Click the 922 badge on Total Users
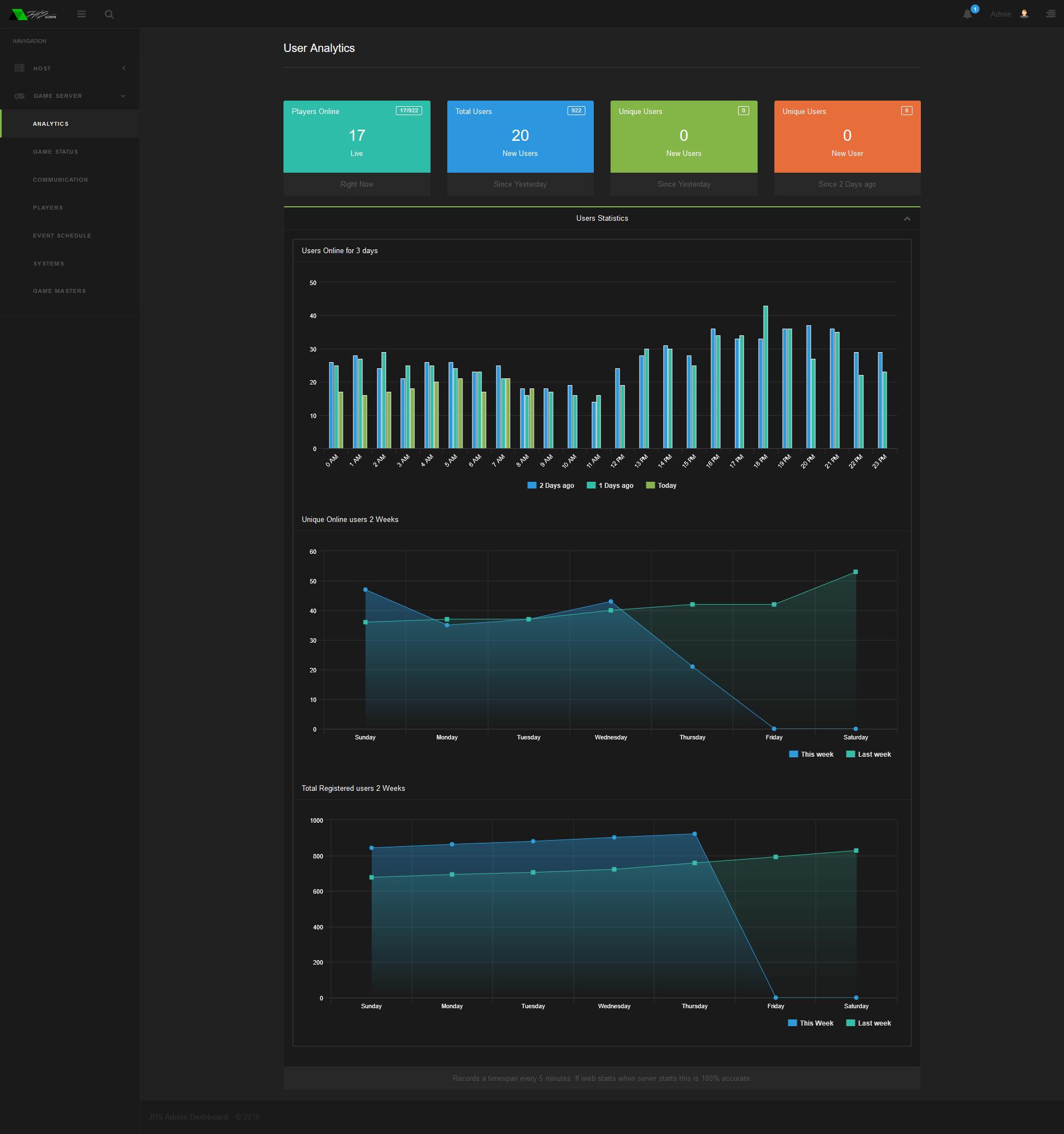 (576, 111)
